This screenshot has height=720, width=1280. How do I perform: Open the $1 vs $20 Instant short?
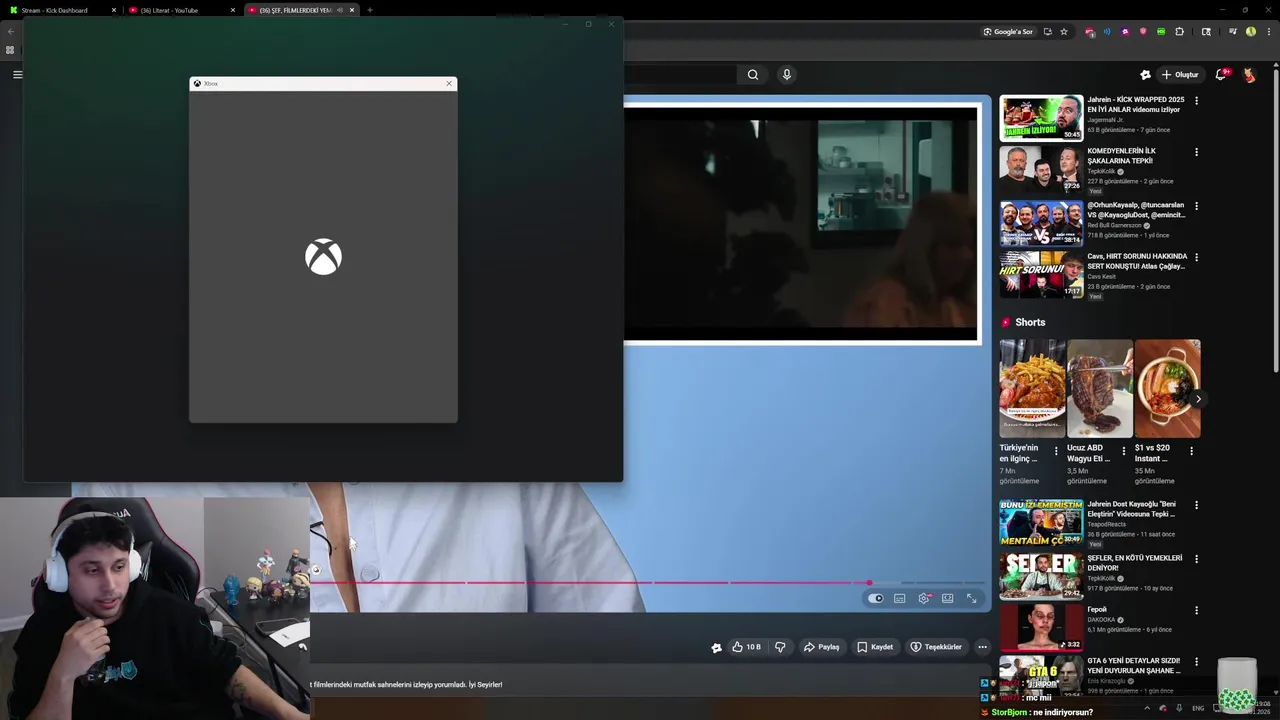point(1167,389)
